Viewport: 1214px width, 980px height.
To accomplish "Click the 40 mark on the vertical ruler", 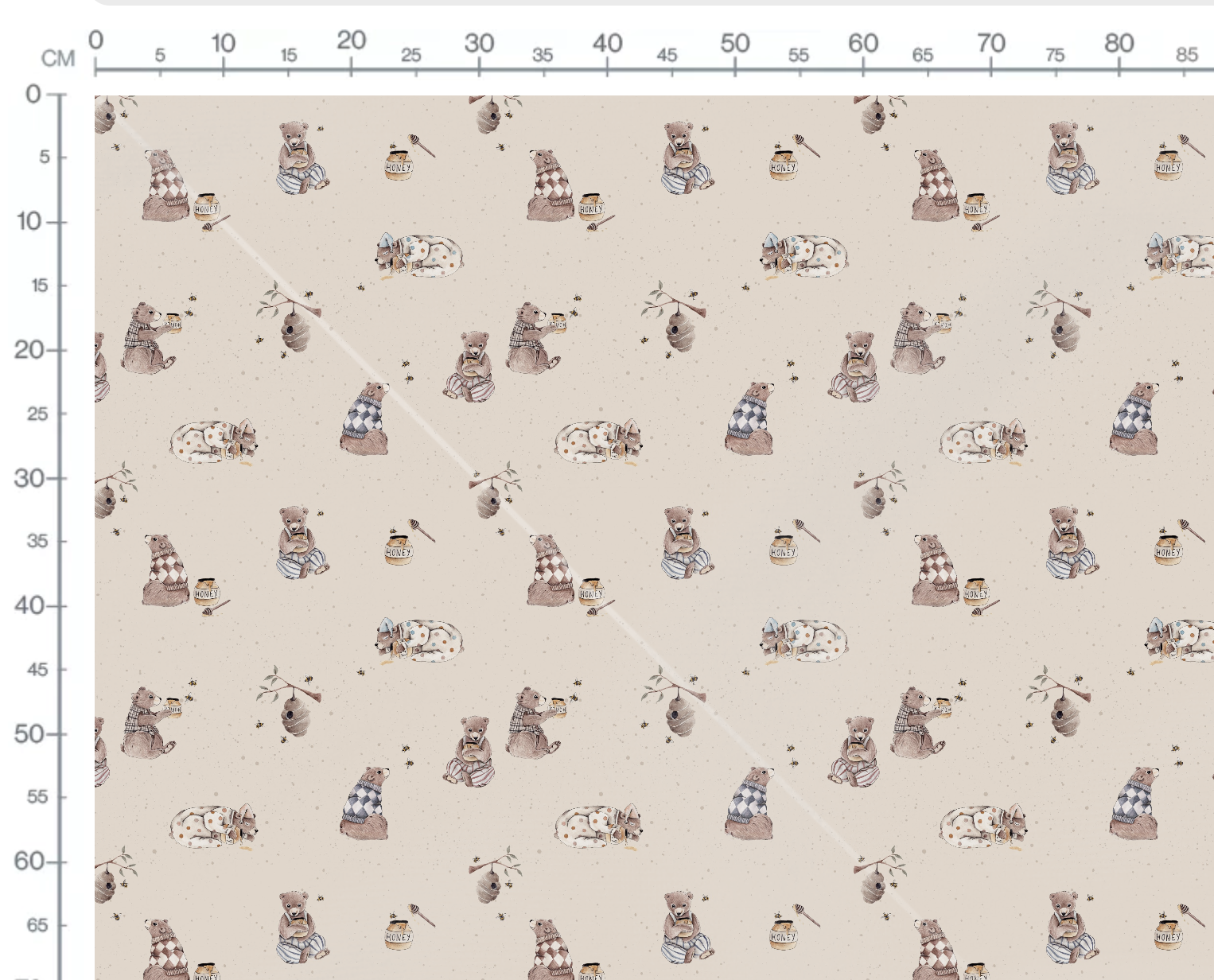I will (x=29, y=605).
